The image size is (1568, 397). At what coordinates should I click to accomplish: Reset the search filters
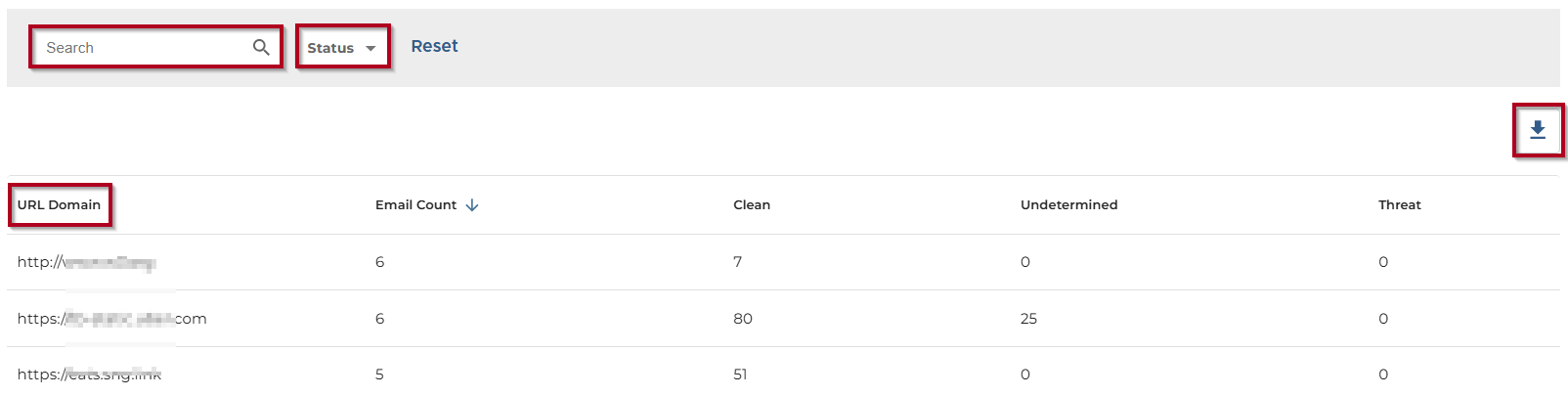tap(434, 46)
